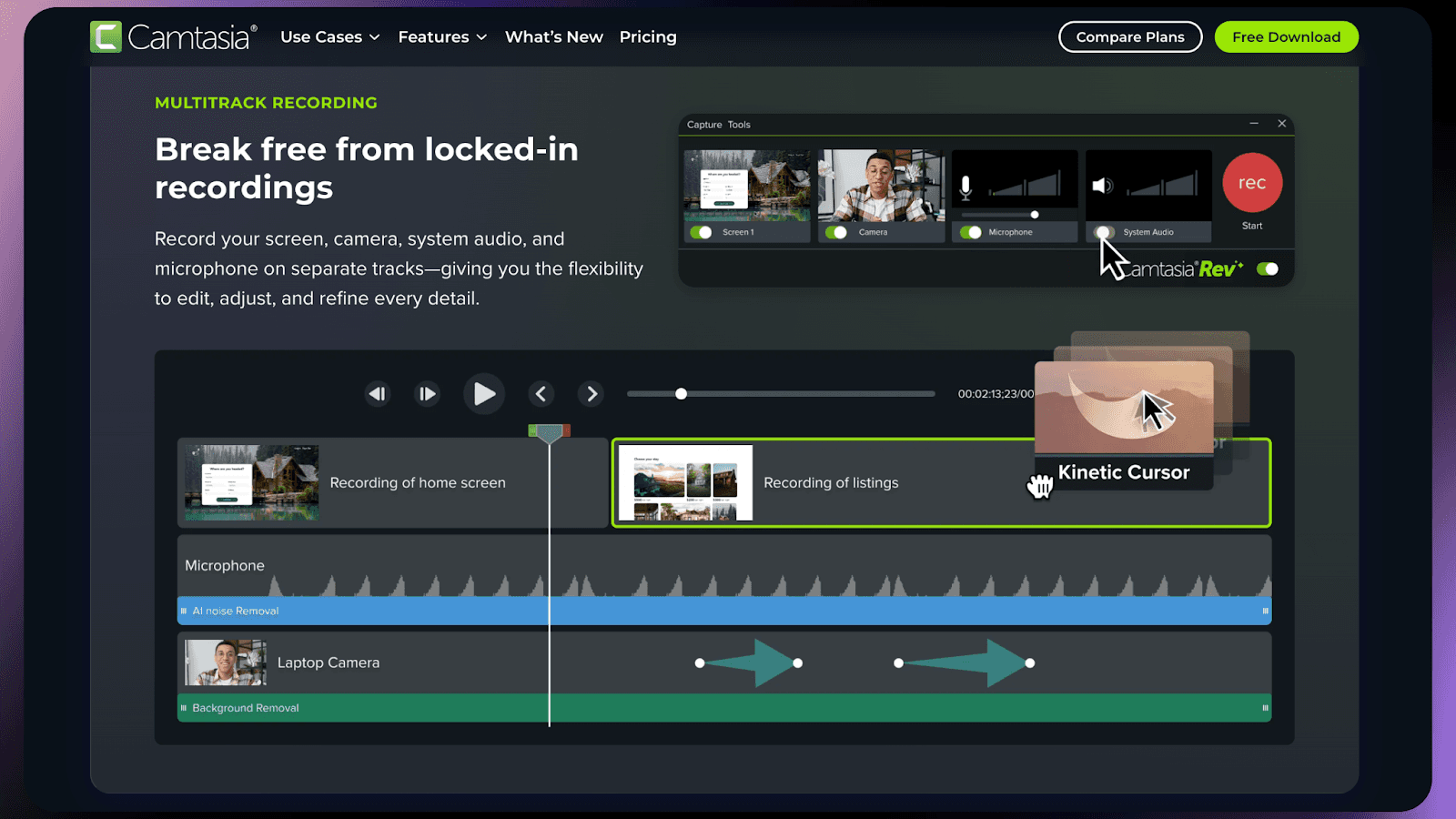Viewport: 1456px width, 819px height.
Task: Click the Compare Plans button
Action: (x=1130, y=37)
